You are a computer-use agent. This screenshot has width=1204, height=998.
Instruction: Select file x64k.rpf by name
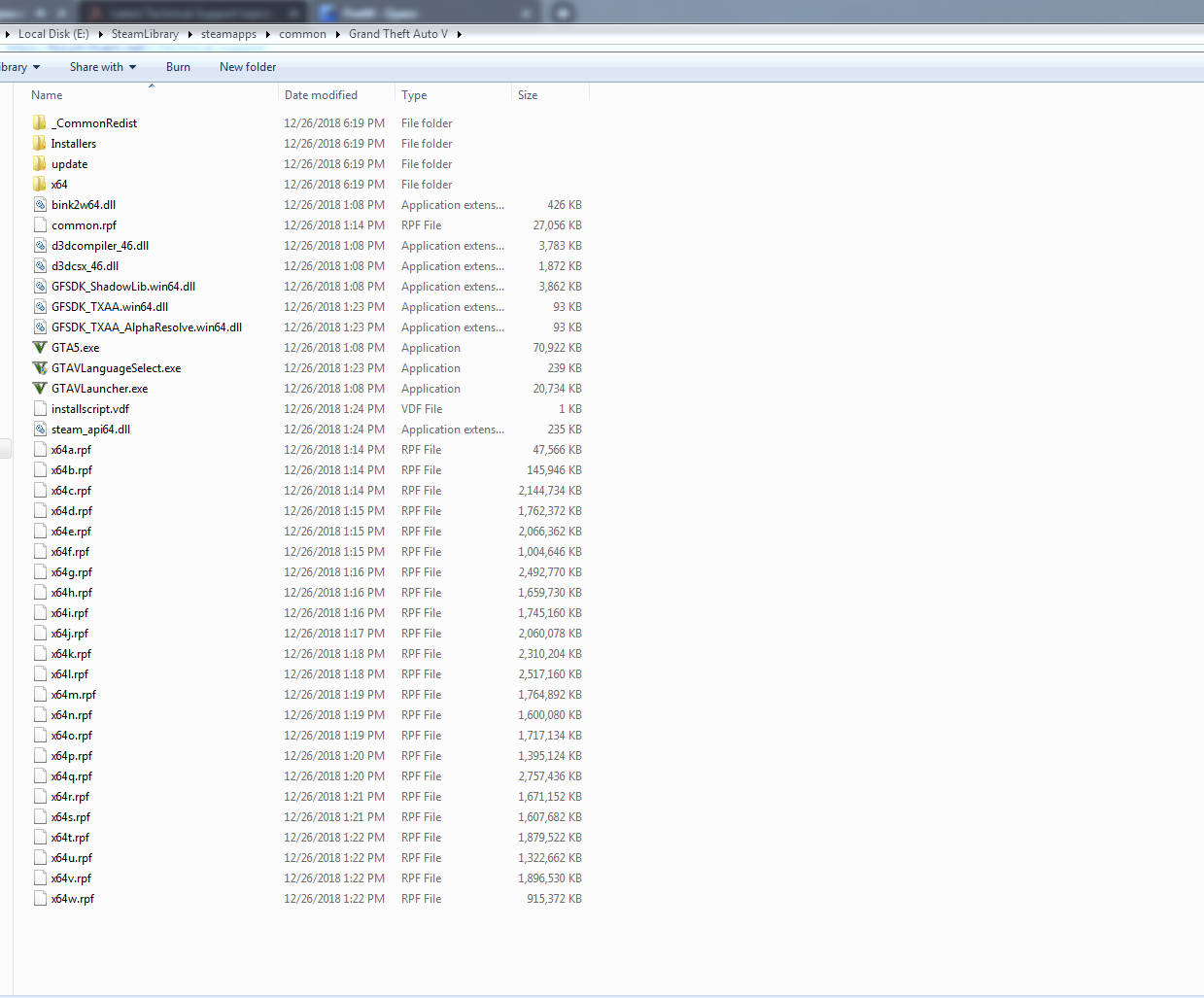click(x=72, y=654)
